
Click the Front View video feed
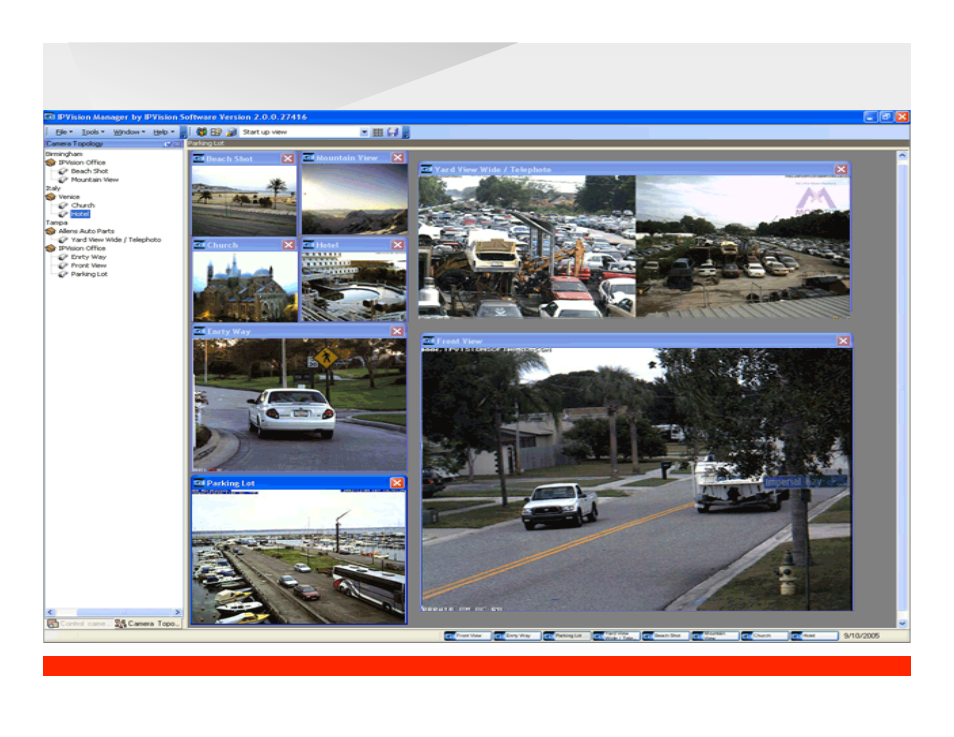[x=637, y=480]
